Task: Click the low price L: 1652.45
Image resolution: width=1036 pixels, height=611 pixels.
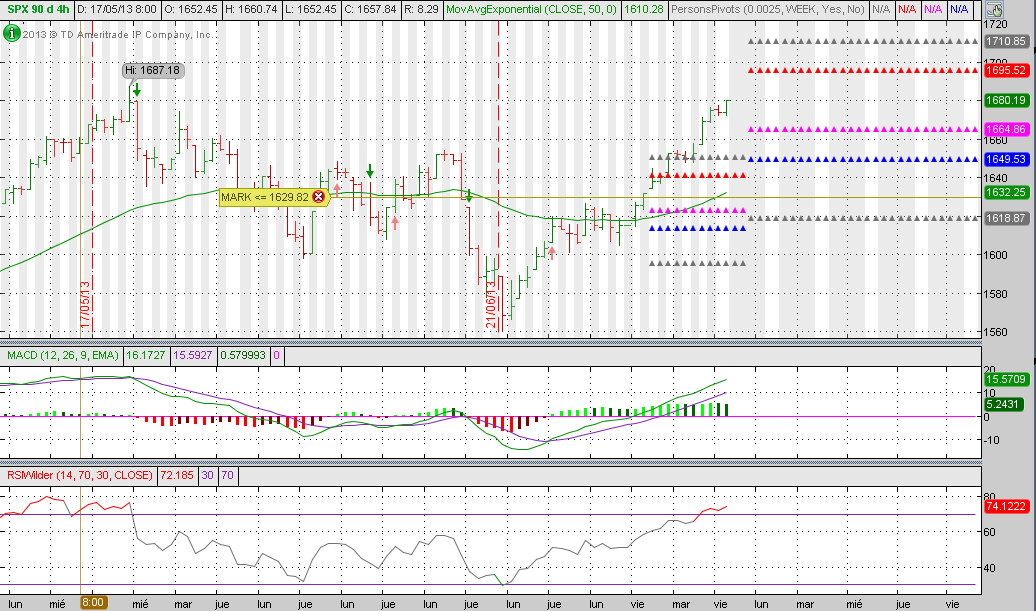Action: point(312,9)
